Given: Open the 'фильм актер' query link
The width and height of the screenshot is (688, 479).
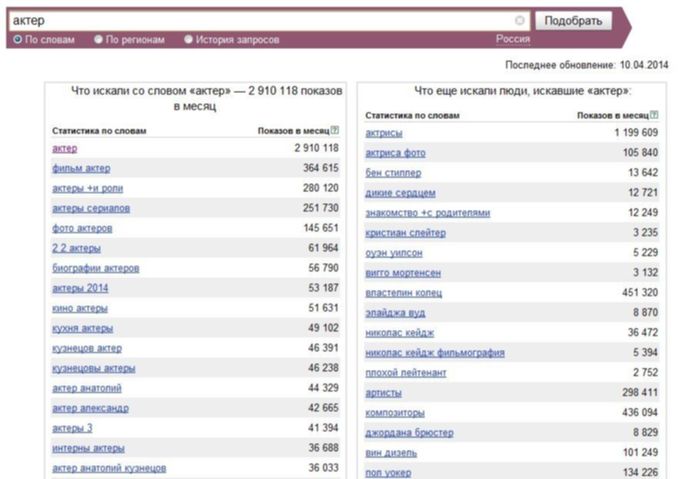Looking at the screenshot, I should click(81, 168).
